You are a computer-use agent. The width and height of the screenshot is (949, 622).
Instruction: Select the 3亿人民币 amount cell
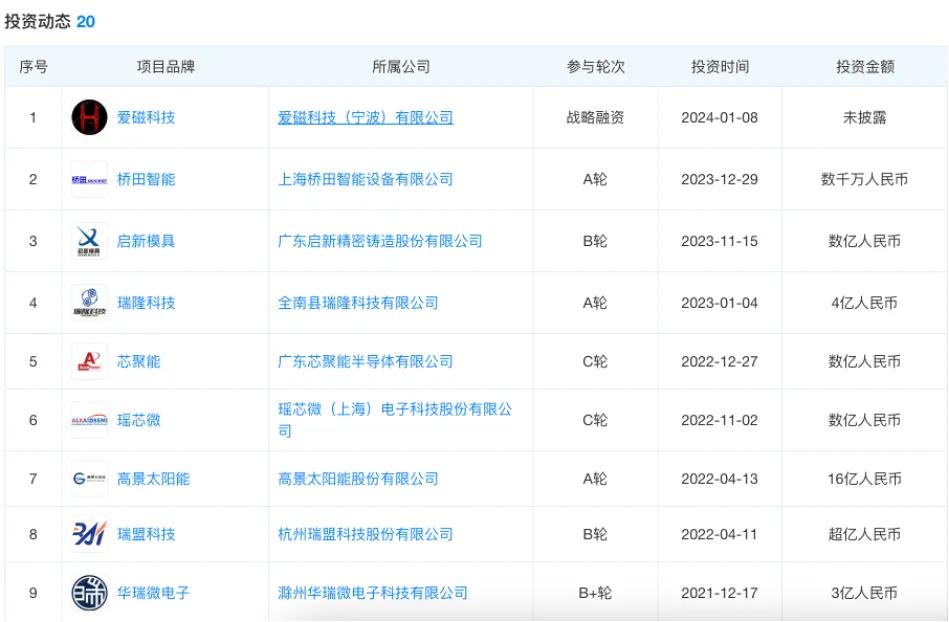865,593
